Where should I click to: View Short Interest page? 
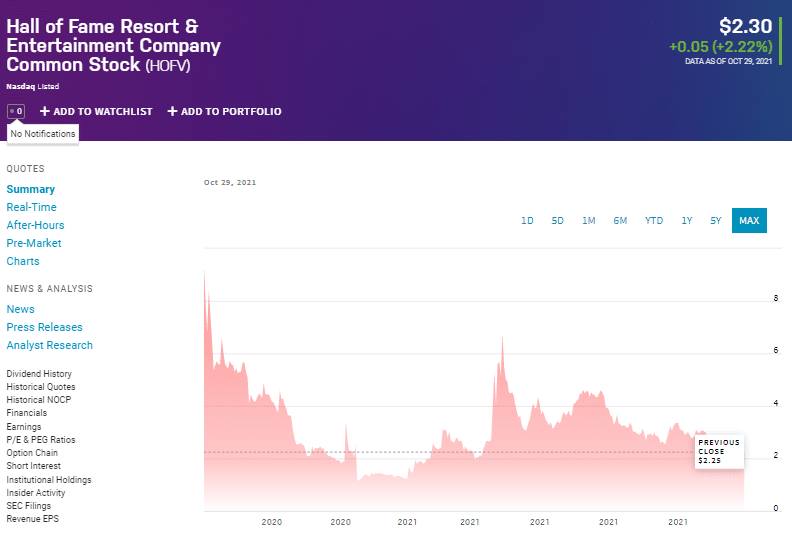pos(33,466)
